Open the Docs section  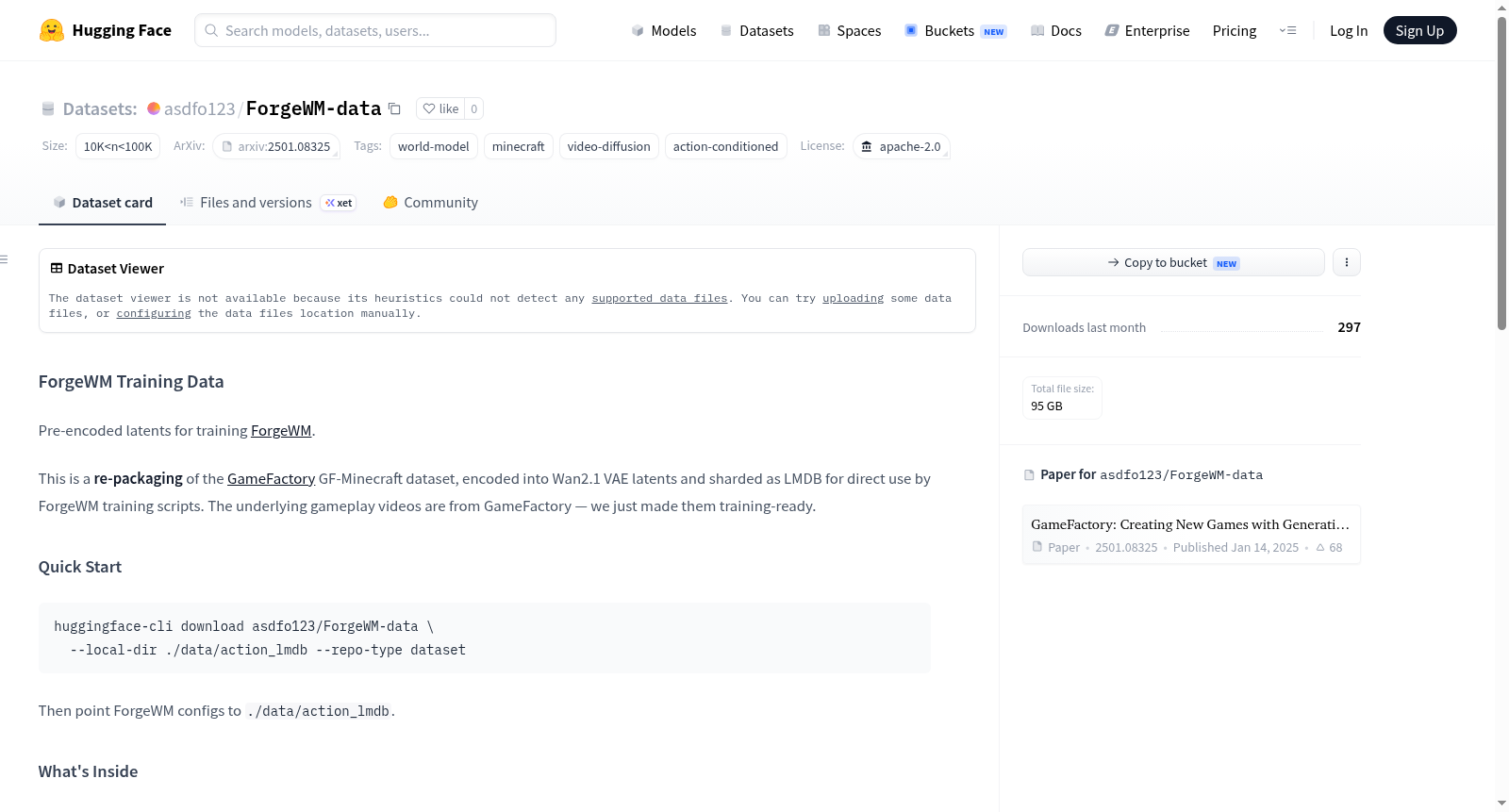click(1056, 31)
